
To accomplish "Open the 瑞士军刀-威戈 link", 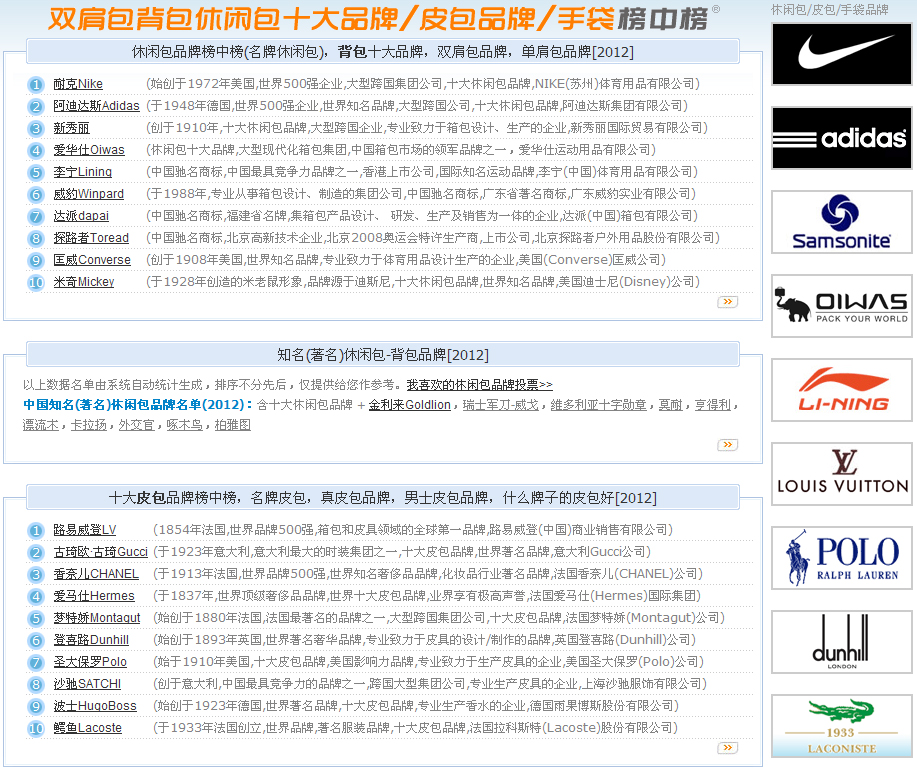I will [501, 405].
